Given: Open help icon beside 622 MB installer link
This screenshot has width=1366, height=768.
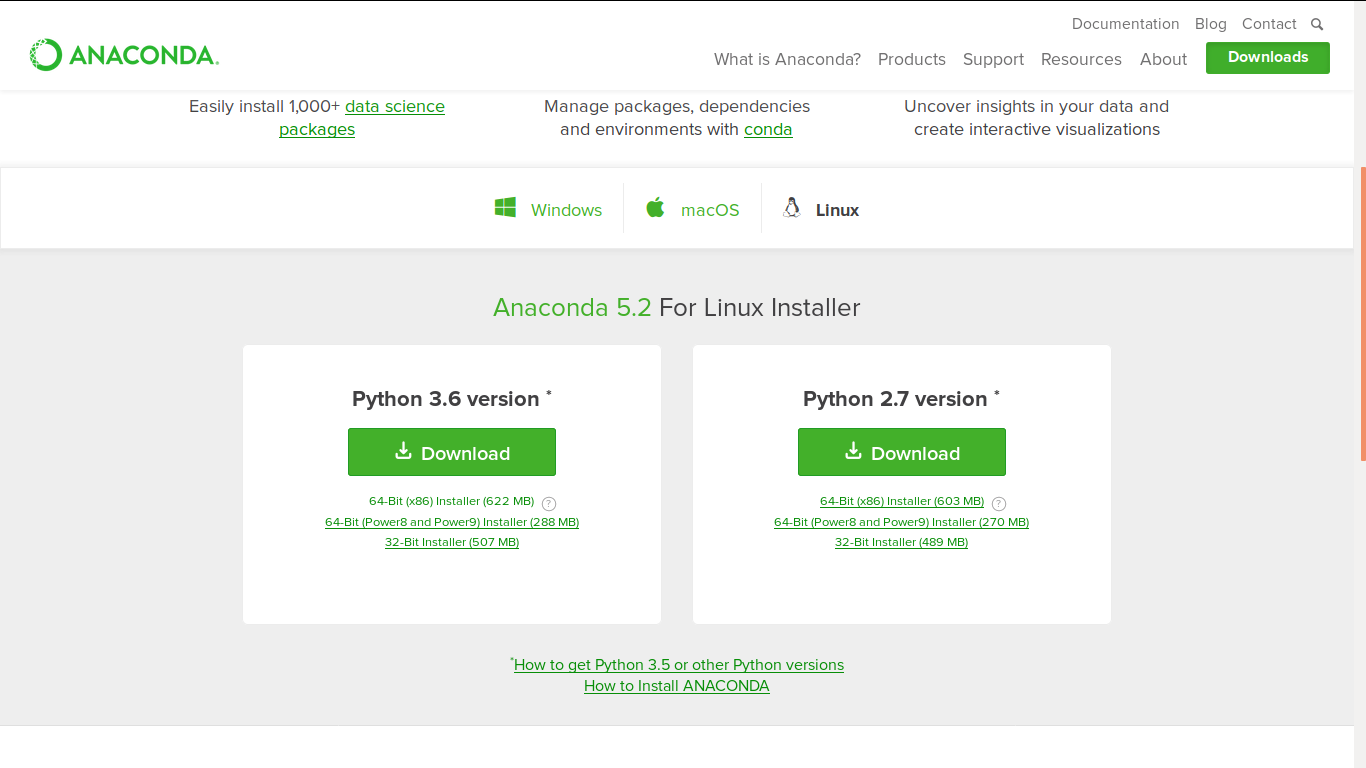Looking at the screenshot, I should tap(548, 503).
